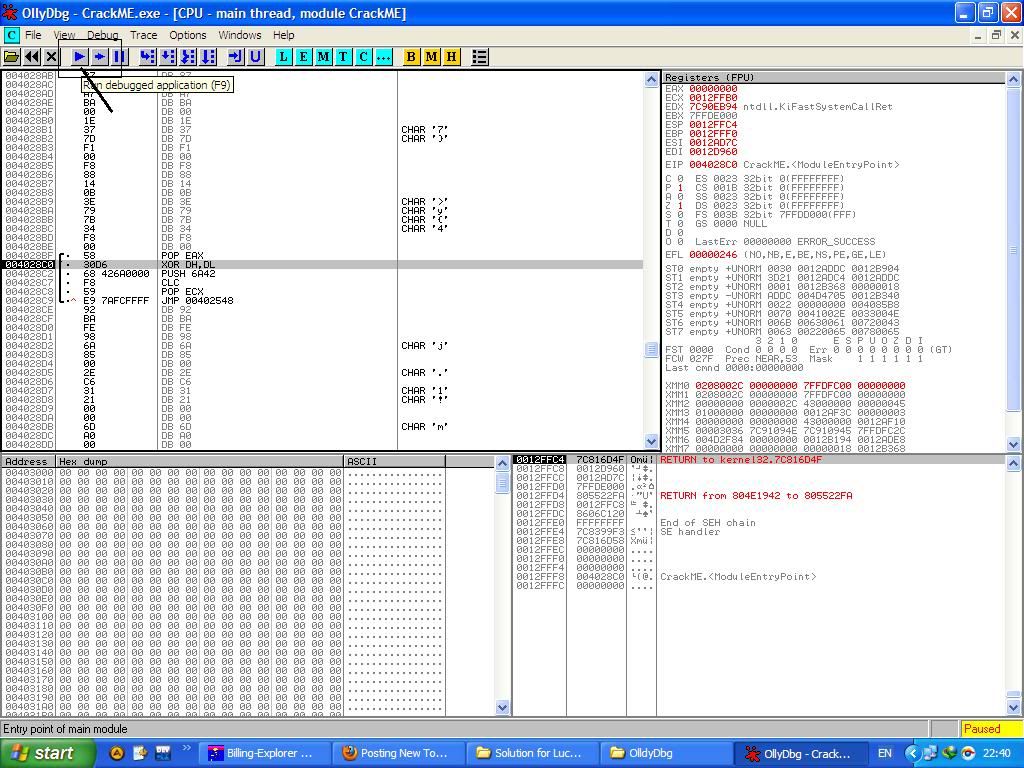Show Threads window with the T icon
This screenshot has width=1024, height=768.
pyautogui.click(x=344, y=57)
